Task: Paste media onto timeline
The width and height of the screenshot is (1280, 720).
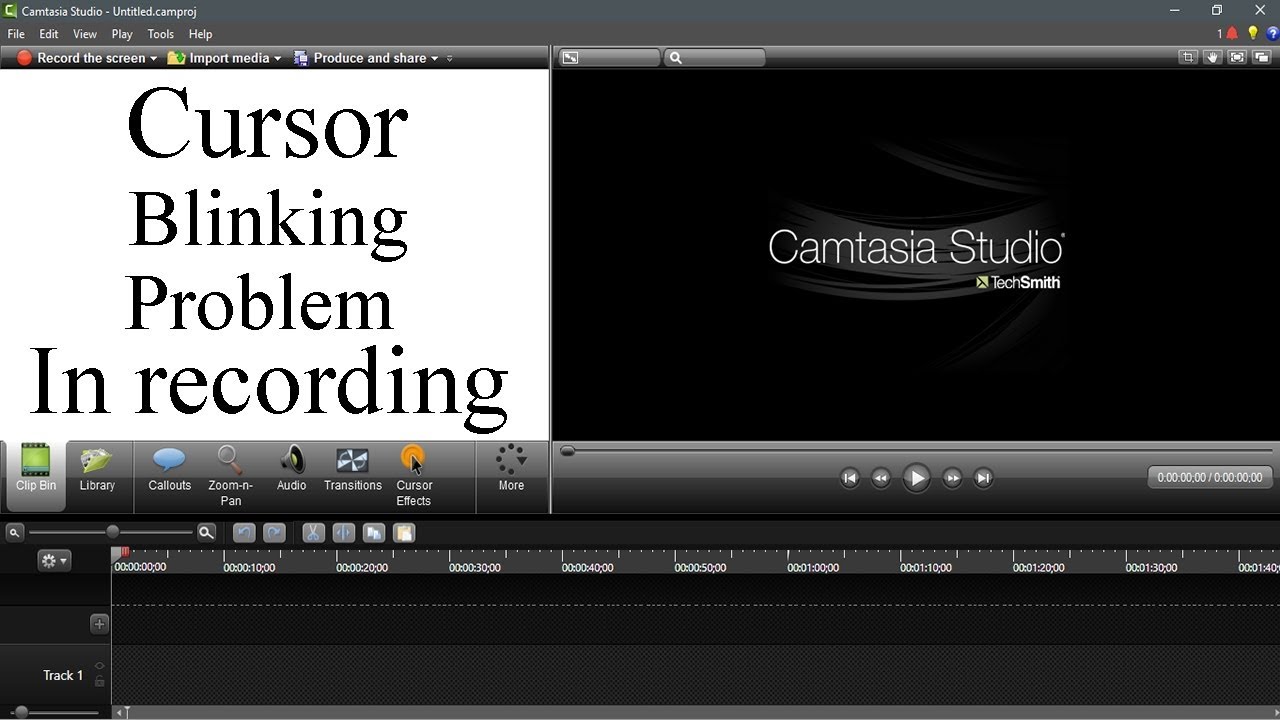Action: (404, 533)
